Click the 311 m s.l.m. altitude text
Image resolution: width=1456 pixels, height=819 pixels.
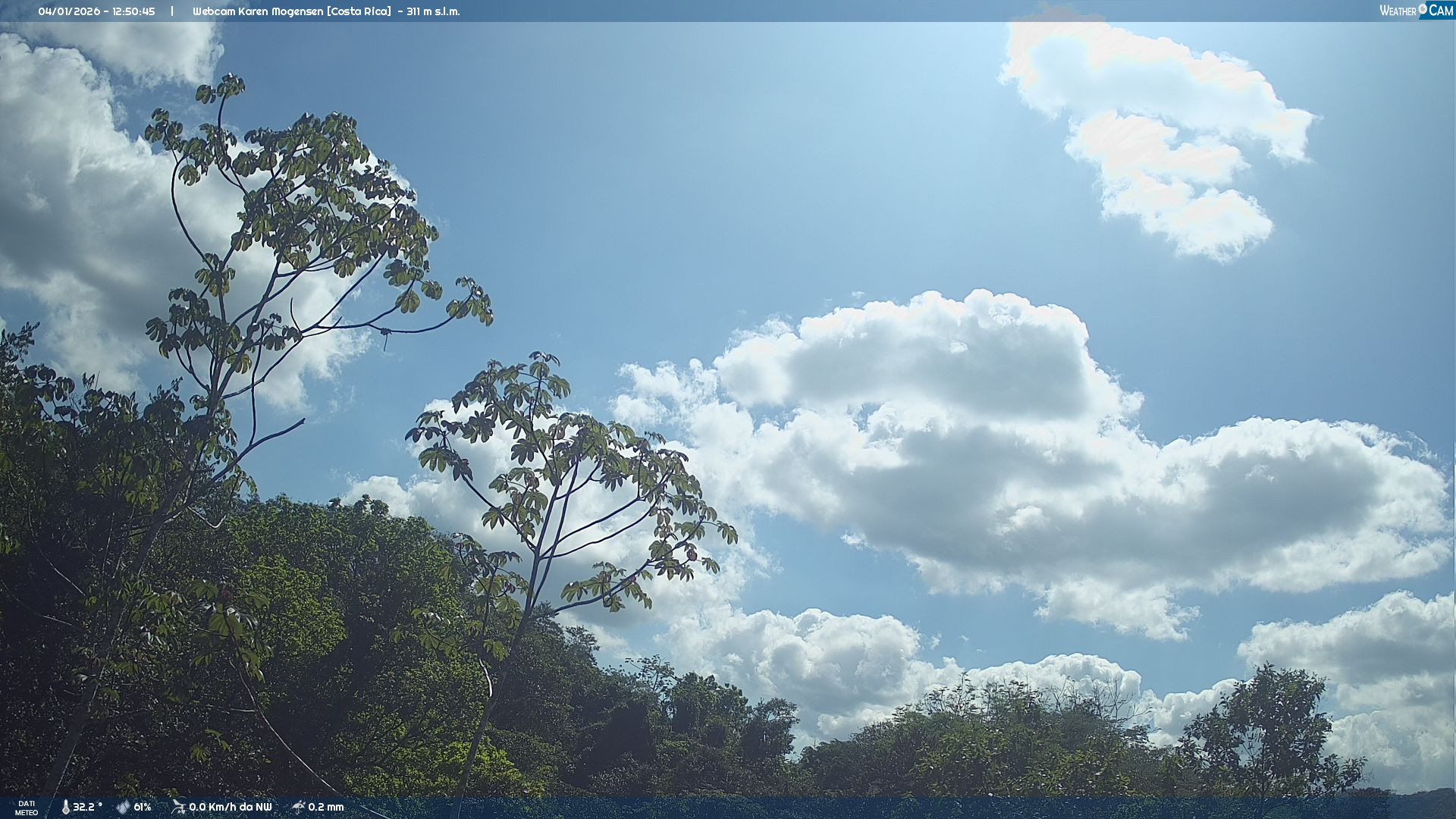click(433, 11)
